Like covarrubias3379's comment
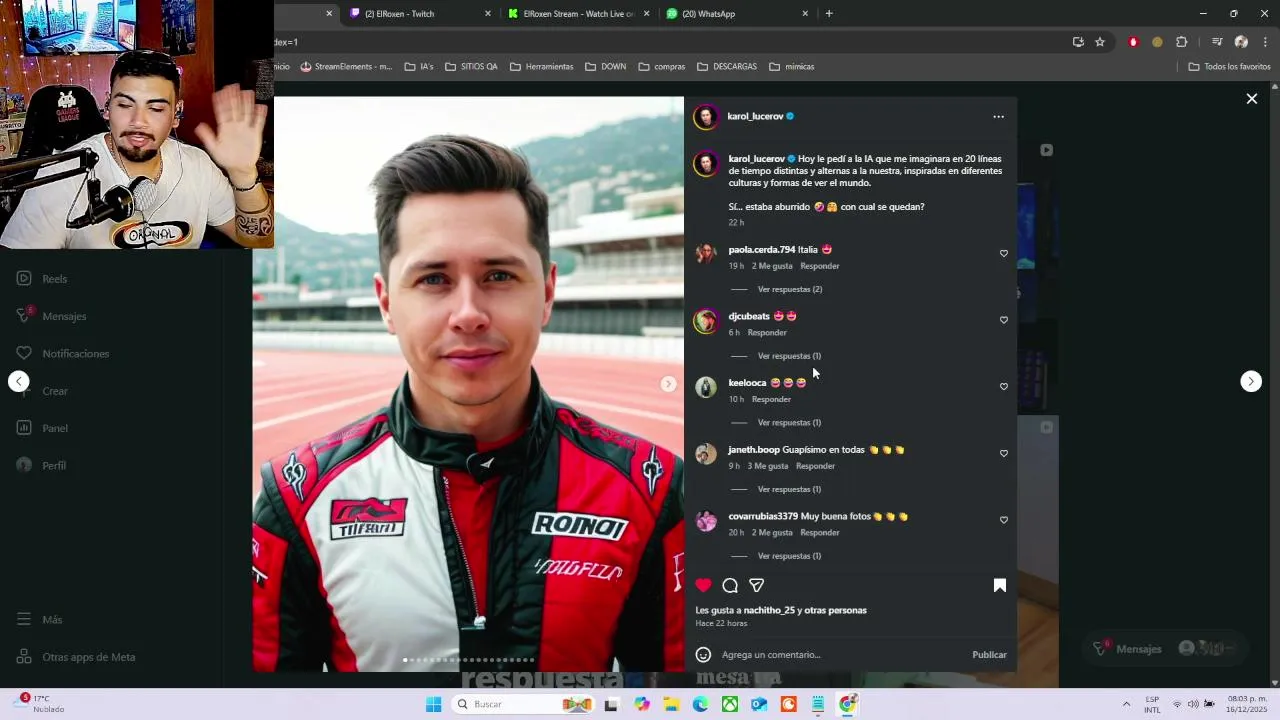 [1004, 520]
